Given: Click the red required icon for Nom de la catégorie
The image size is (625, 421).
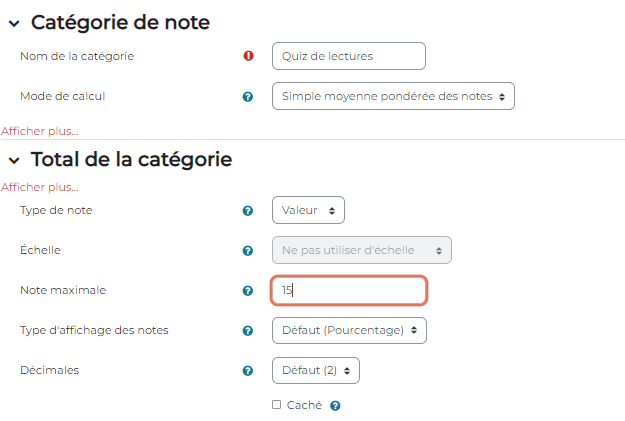Looking at the screenshot, I should tap(248, 56).
